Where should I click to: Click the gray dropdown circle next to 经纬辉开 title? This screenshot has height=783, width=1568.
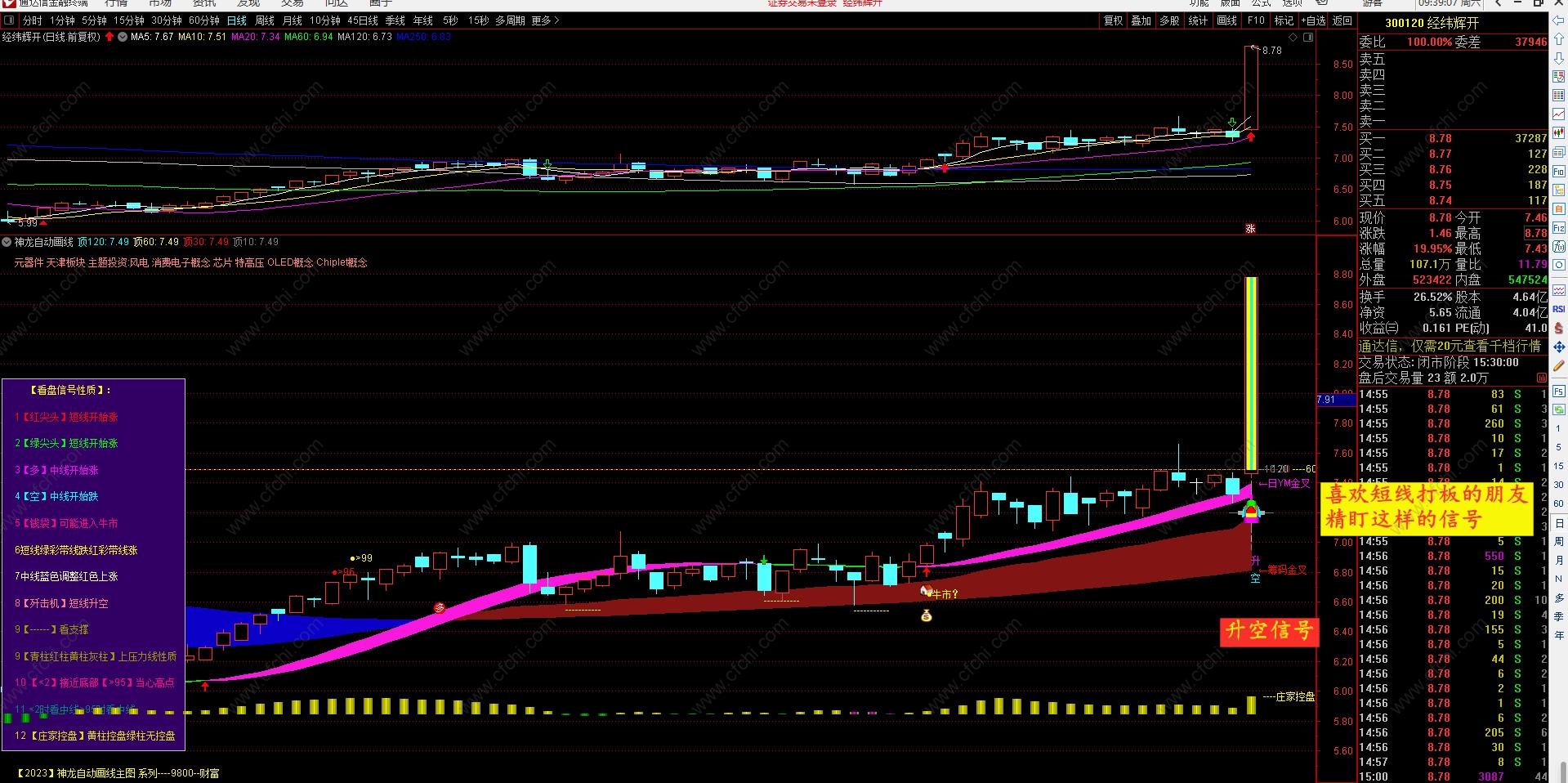[x=123, y=37]
